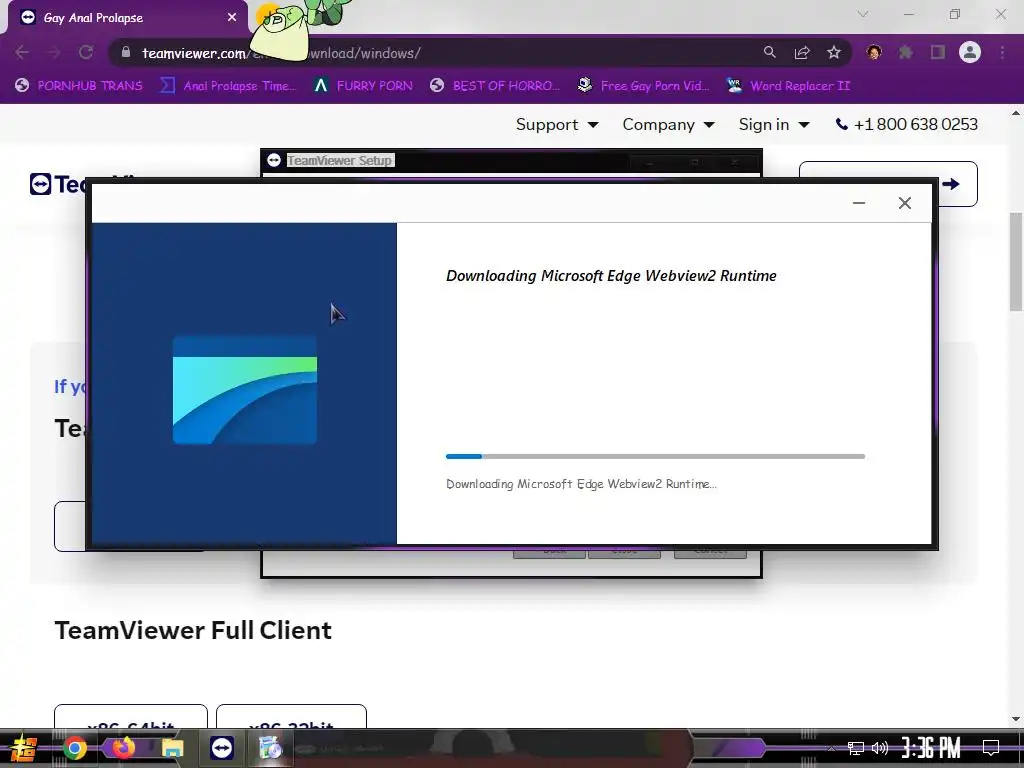
Task: Click the x86 32bit download button
Action: [291, 716]
